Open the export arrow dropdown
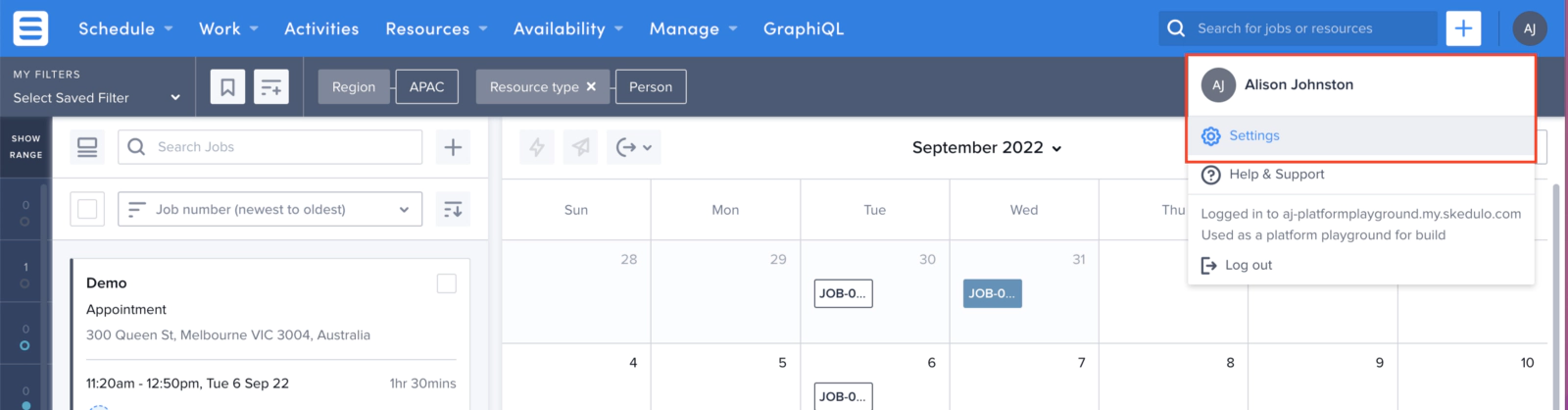Viewport: 1568px width, 410px height. (634, 147)
